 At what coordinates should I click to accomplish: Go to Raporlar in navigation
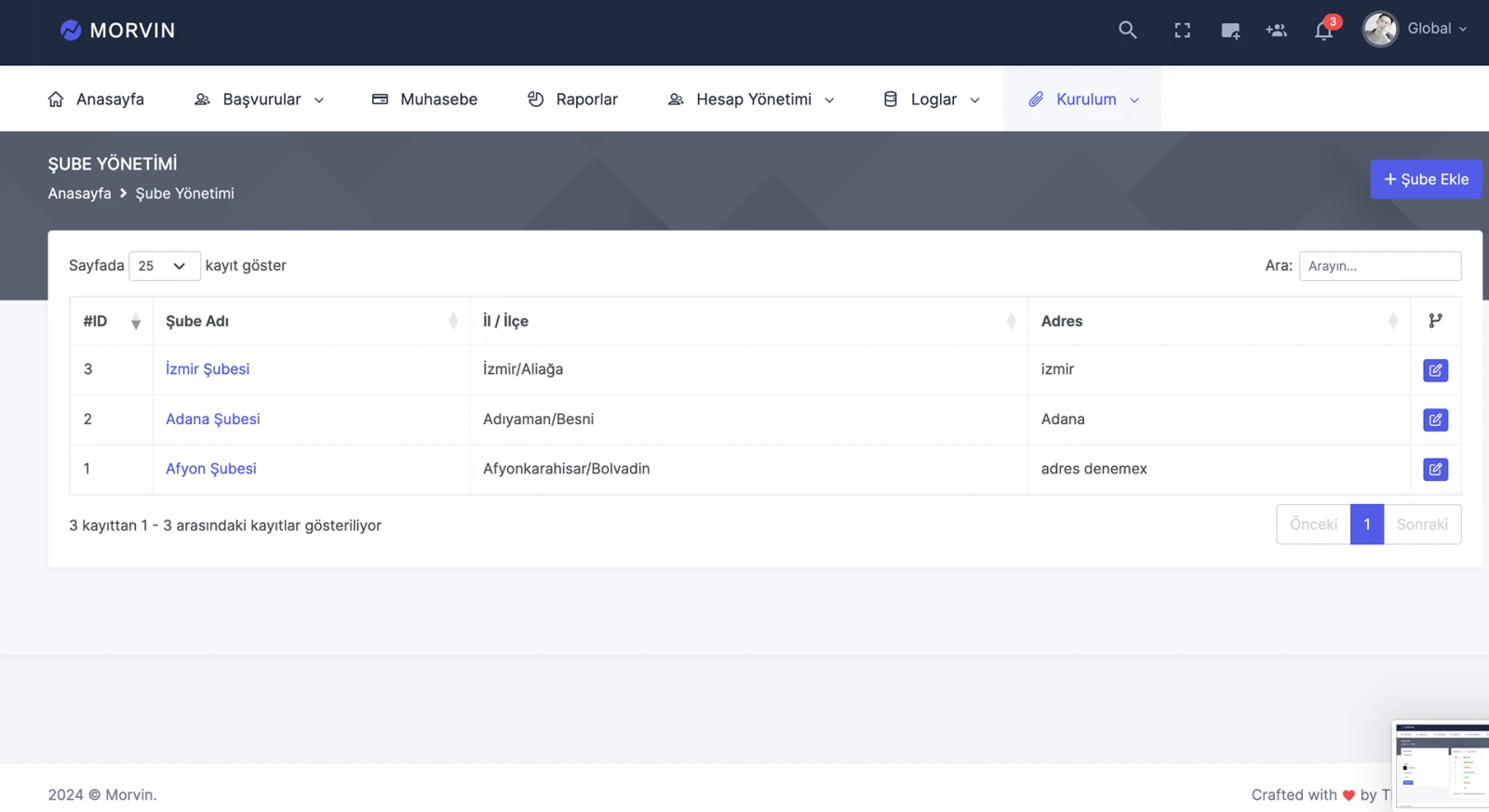pos(572,100)
